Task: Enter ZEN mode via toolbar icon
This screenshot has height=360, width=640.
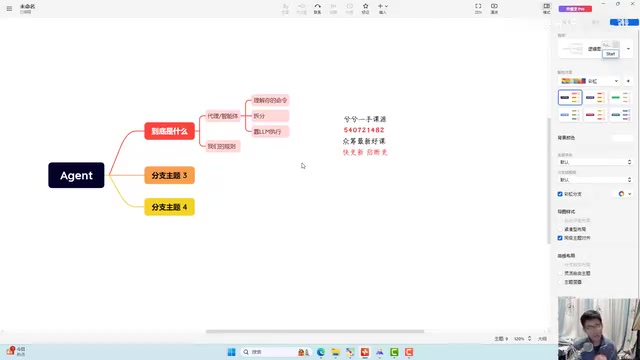Action: point(478,9)
